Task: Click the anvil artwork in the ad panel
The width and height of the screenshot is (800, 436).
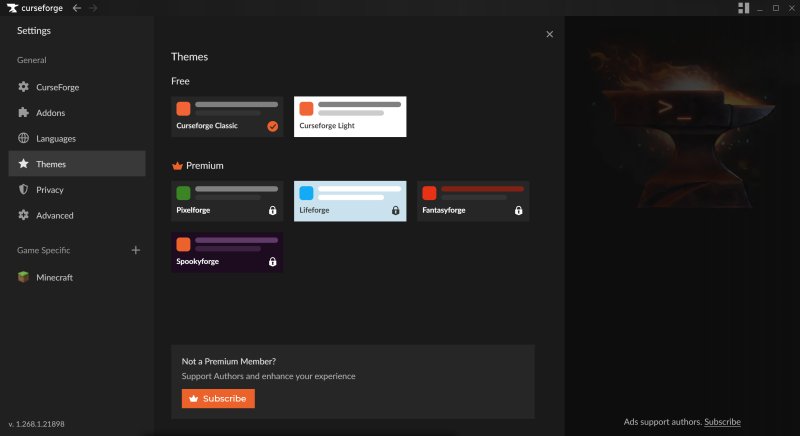Action: coord(681,127)
